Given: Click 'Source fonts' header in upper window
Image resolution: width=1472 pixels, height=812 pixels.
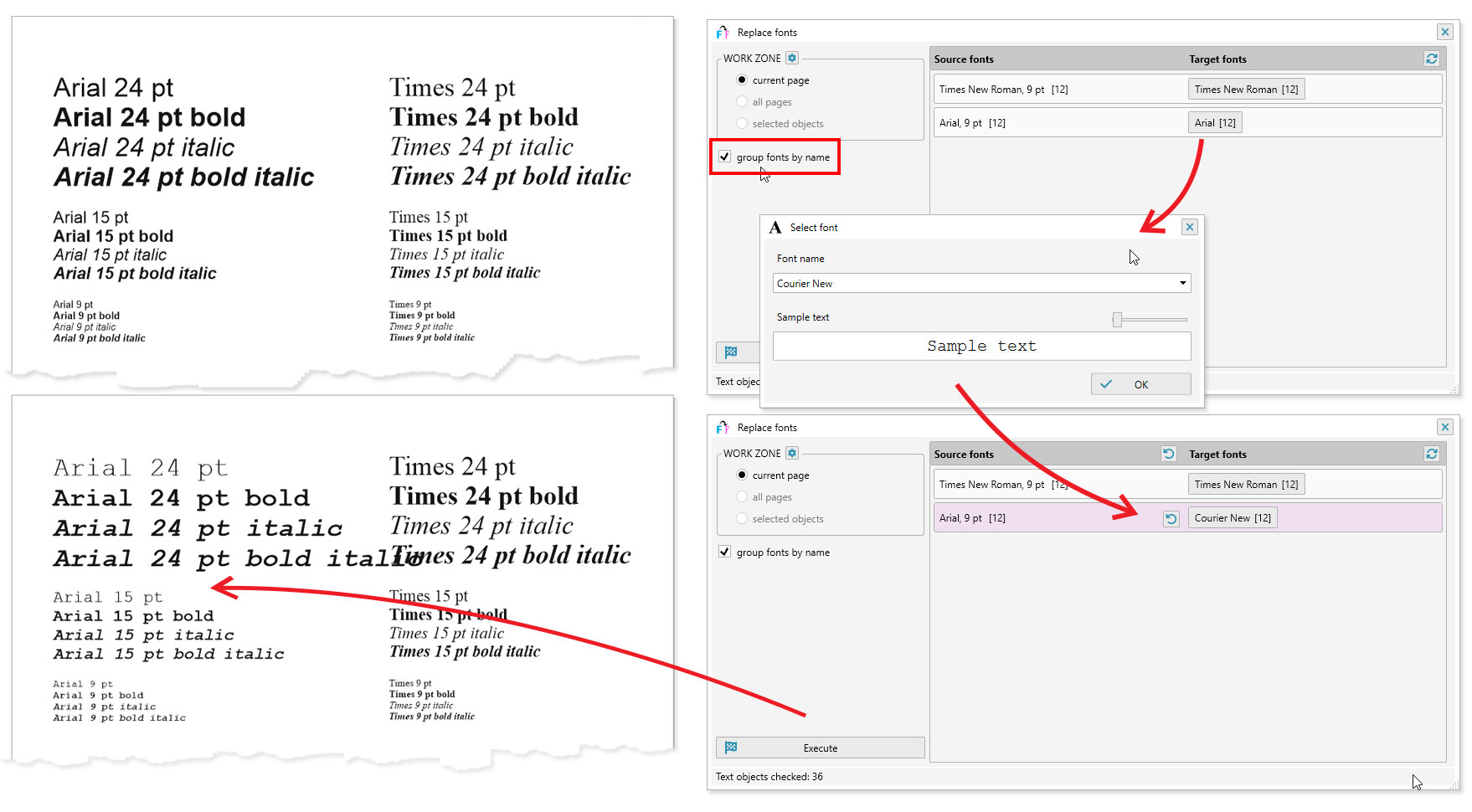Looking at the screenshot, I should click(964, 59).
